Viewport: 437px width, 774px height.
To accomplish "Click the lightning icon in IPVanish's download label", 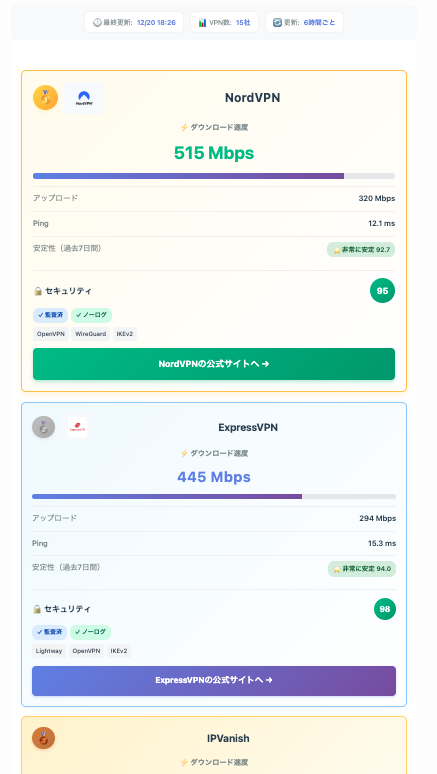I will [184, 763].
